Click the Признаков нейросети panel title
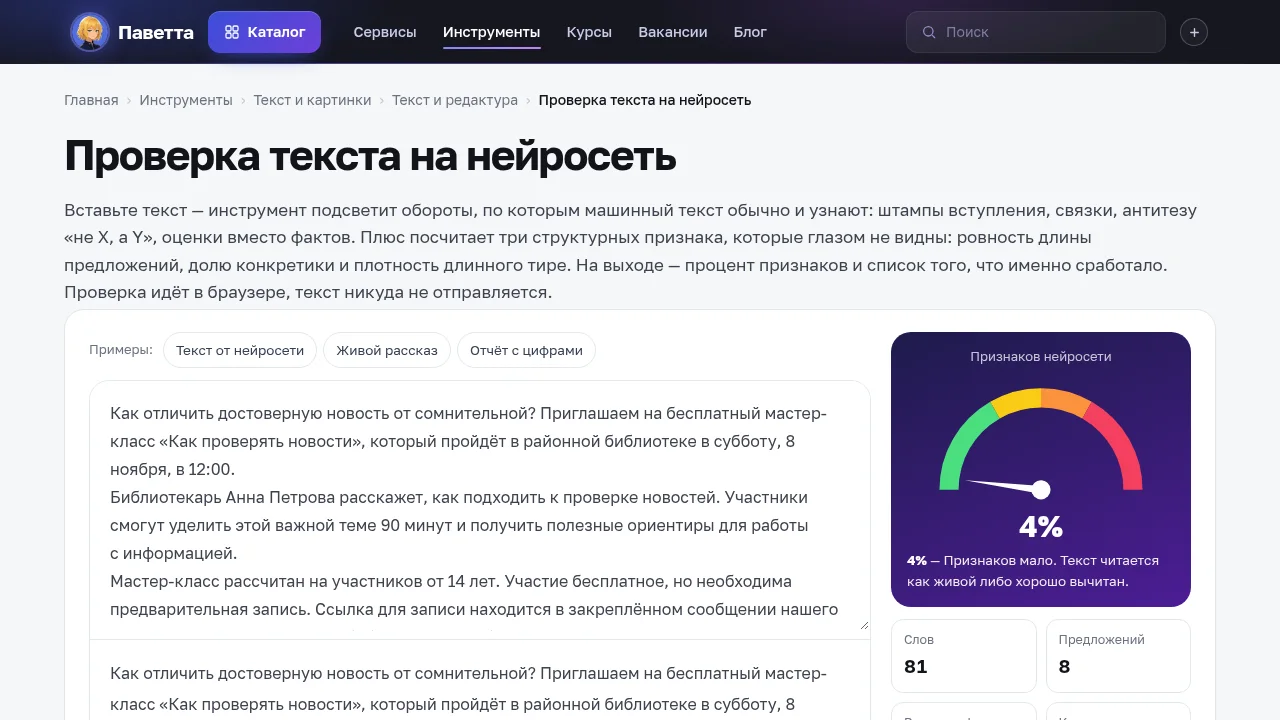Screen dimensions: 1280x720 [1041, 356]
